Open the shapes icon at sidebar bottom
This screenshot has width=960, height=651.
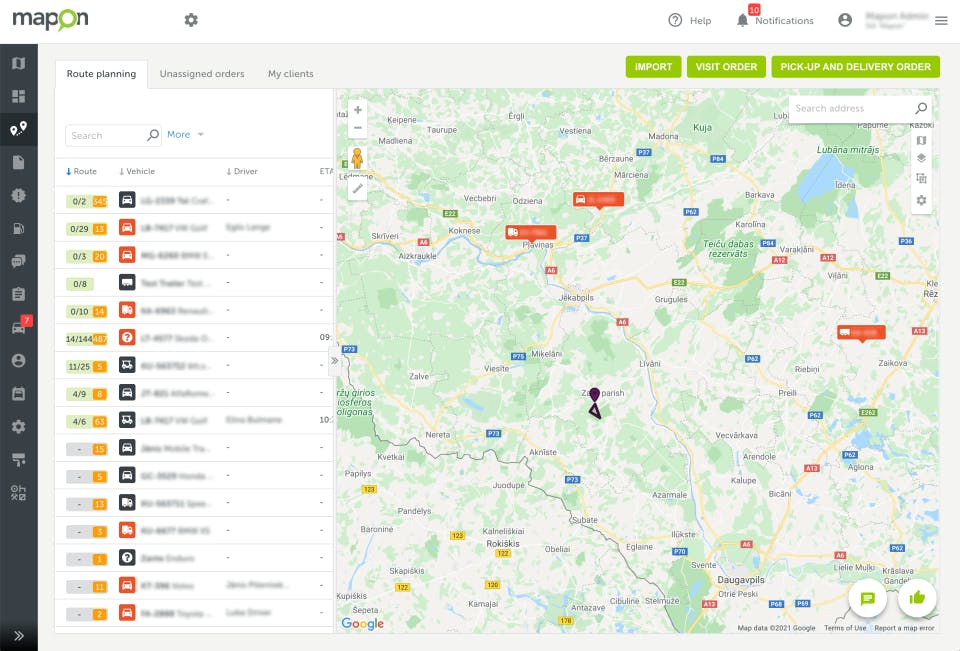click(18, 492)
